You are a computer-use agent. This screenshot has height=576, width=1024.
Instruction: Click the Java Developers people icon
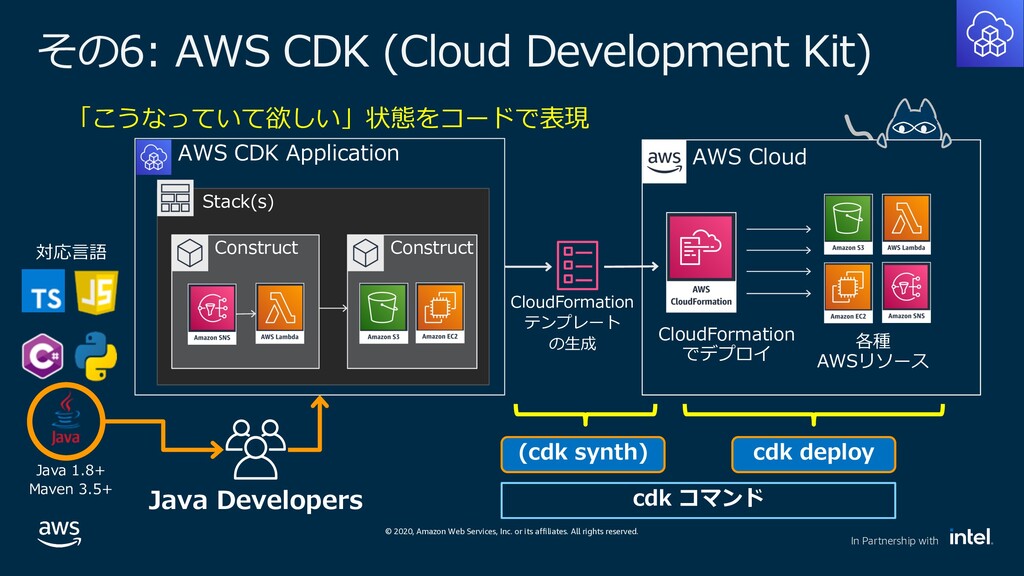pos(255,449)
